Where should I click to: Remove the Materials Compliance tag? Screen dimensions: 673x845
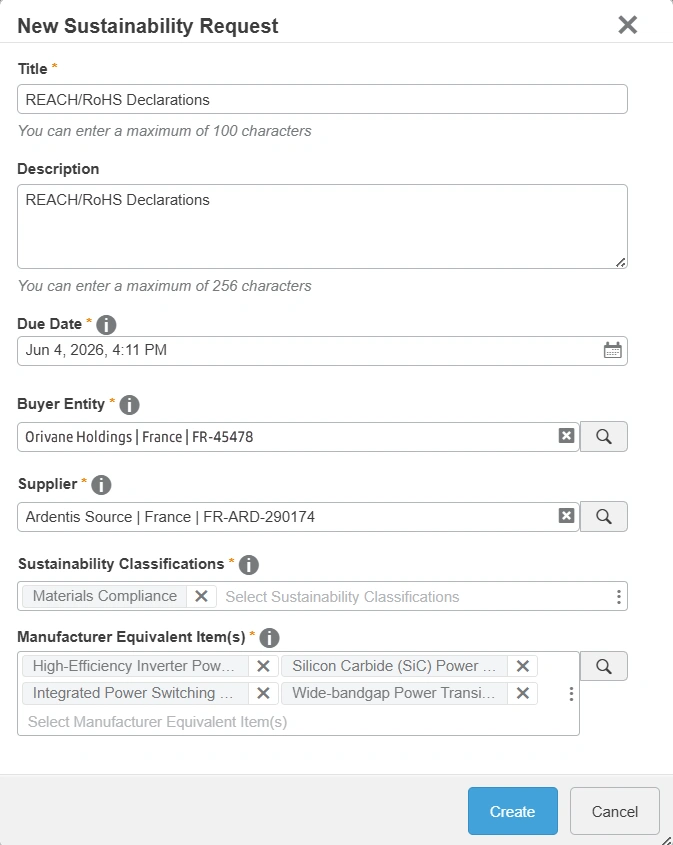click(202, 596)
